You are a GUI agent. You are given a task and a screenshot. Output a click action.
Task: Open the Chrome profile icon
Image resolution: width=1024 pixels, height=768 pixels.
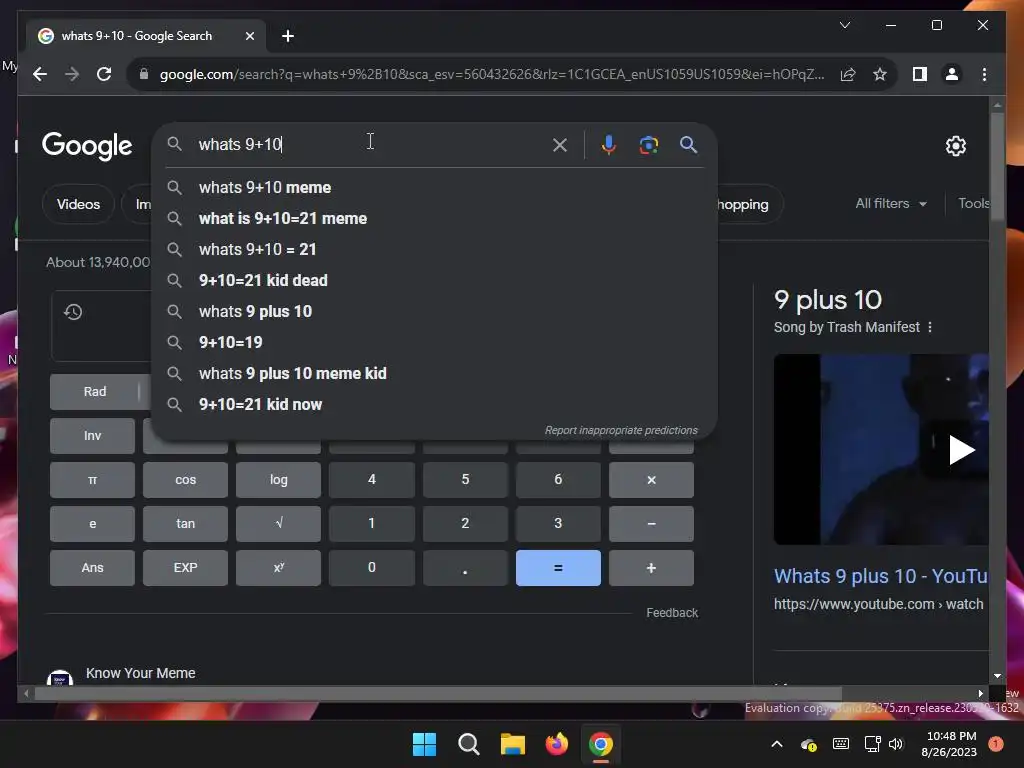pos(952,74)
